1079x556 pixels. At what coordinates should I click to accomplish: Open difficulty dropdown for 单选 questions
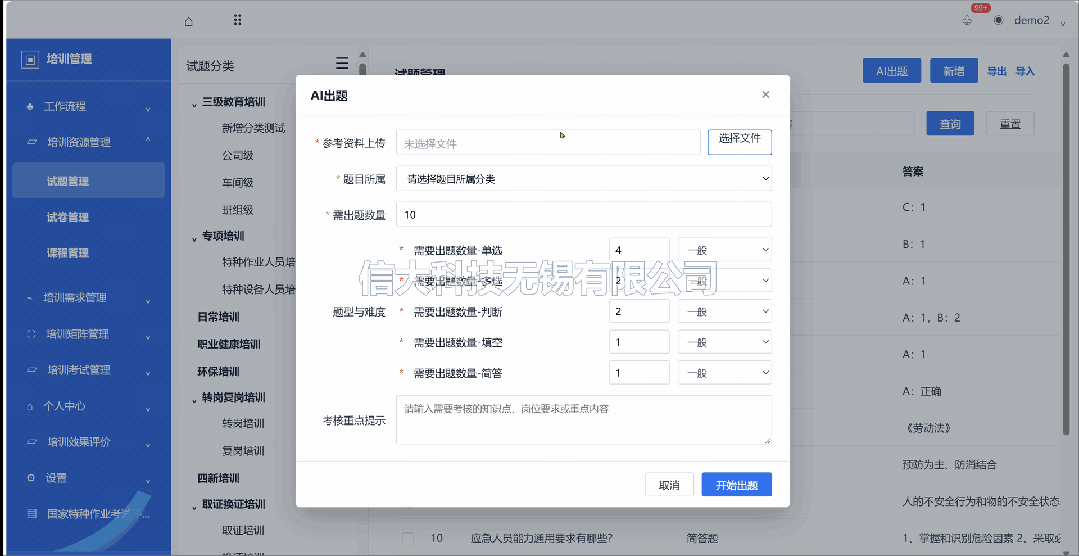coord(725,250)
